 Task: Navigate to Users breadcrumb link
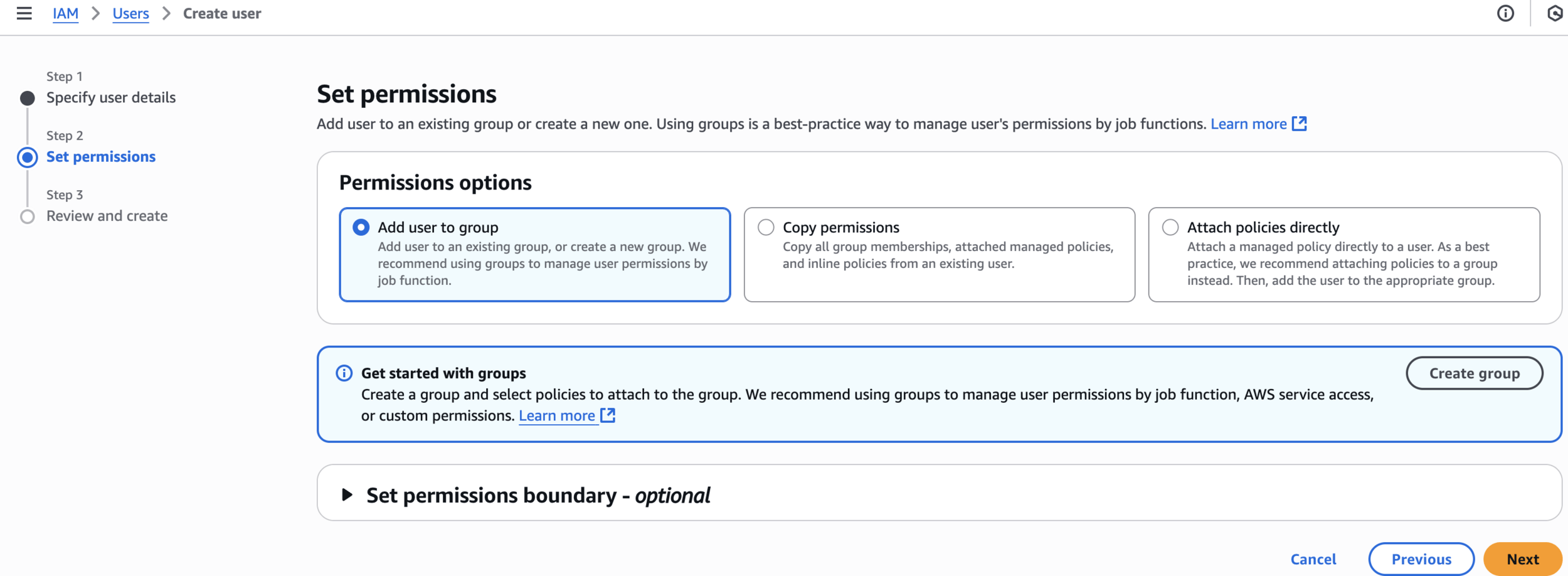(x=130, y=13)
